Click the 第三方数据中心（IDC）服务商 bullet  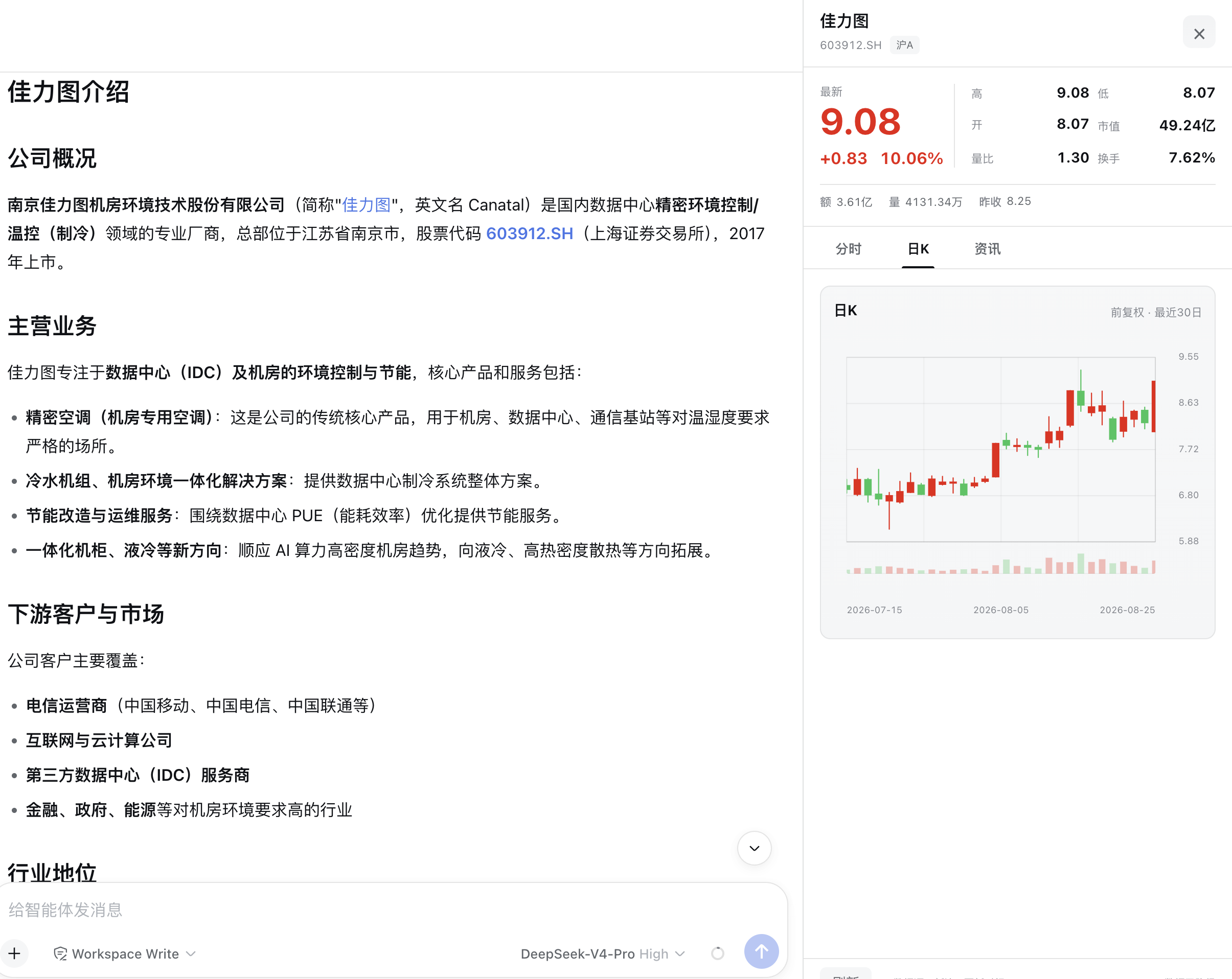(x=138, y=776)
